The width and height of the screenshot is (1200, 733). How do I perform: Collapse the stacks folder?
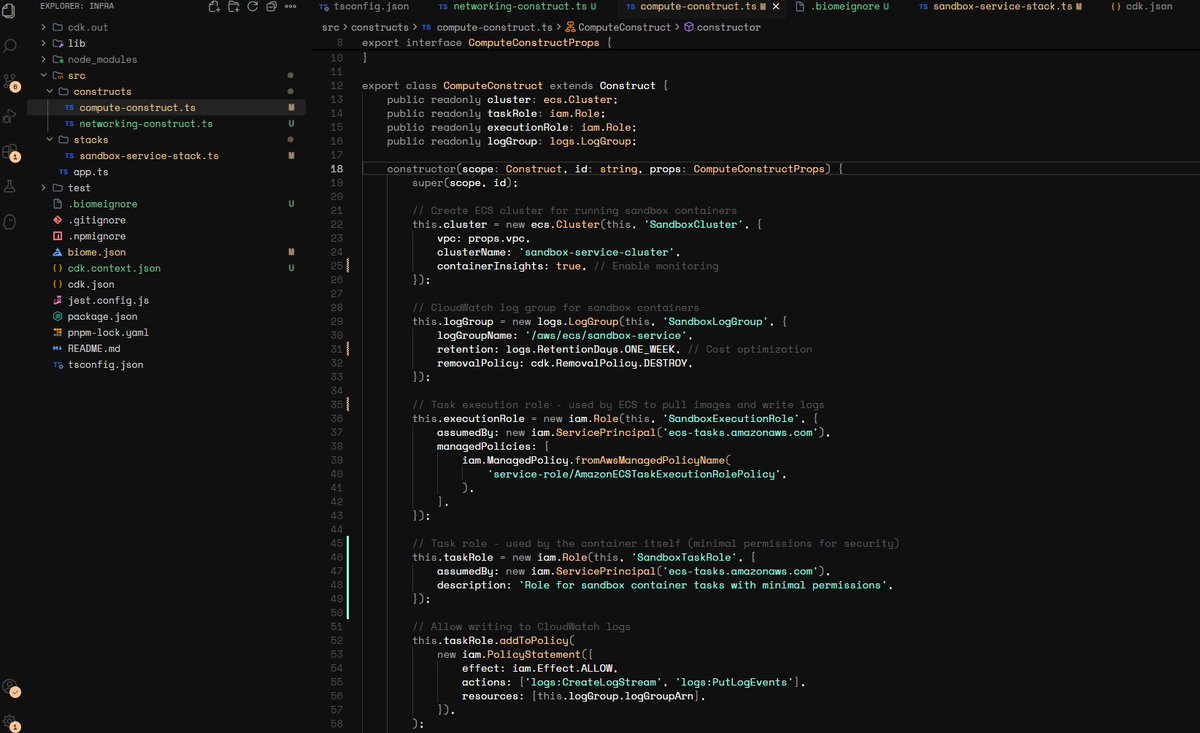pos(166,140)
